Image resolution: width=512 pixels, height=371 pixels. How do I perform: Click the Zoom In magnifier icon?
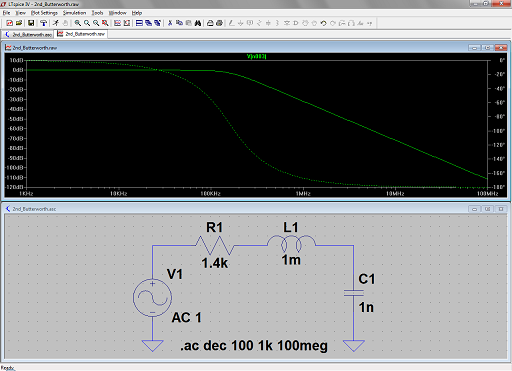(78, 23)
